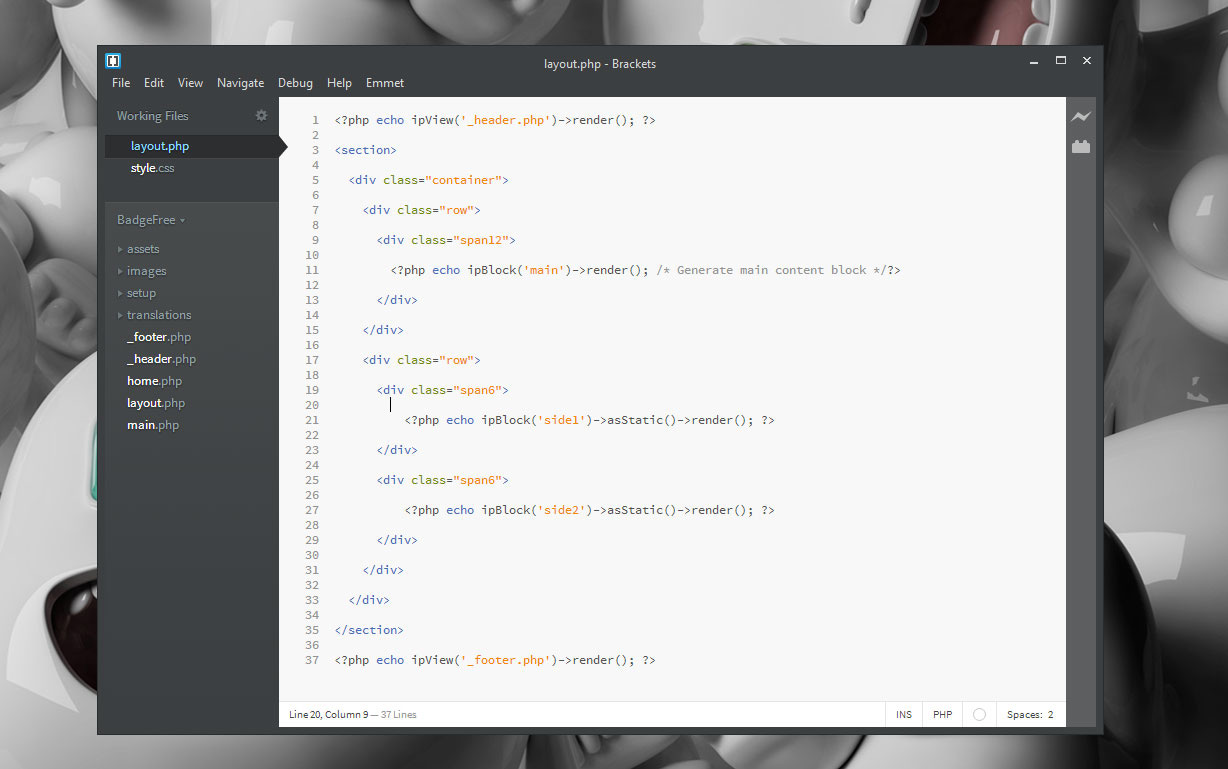Open the PHP language mode selector
Image resolution: width=1228 pixels, height=769 pixels.
(942, 715)
